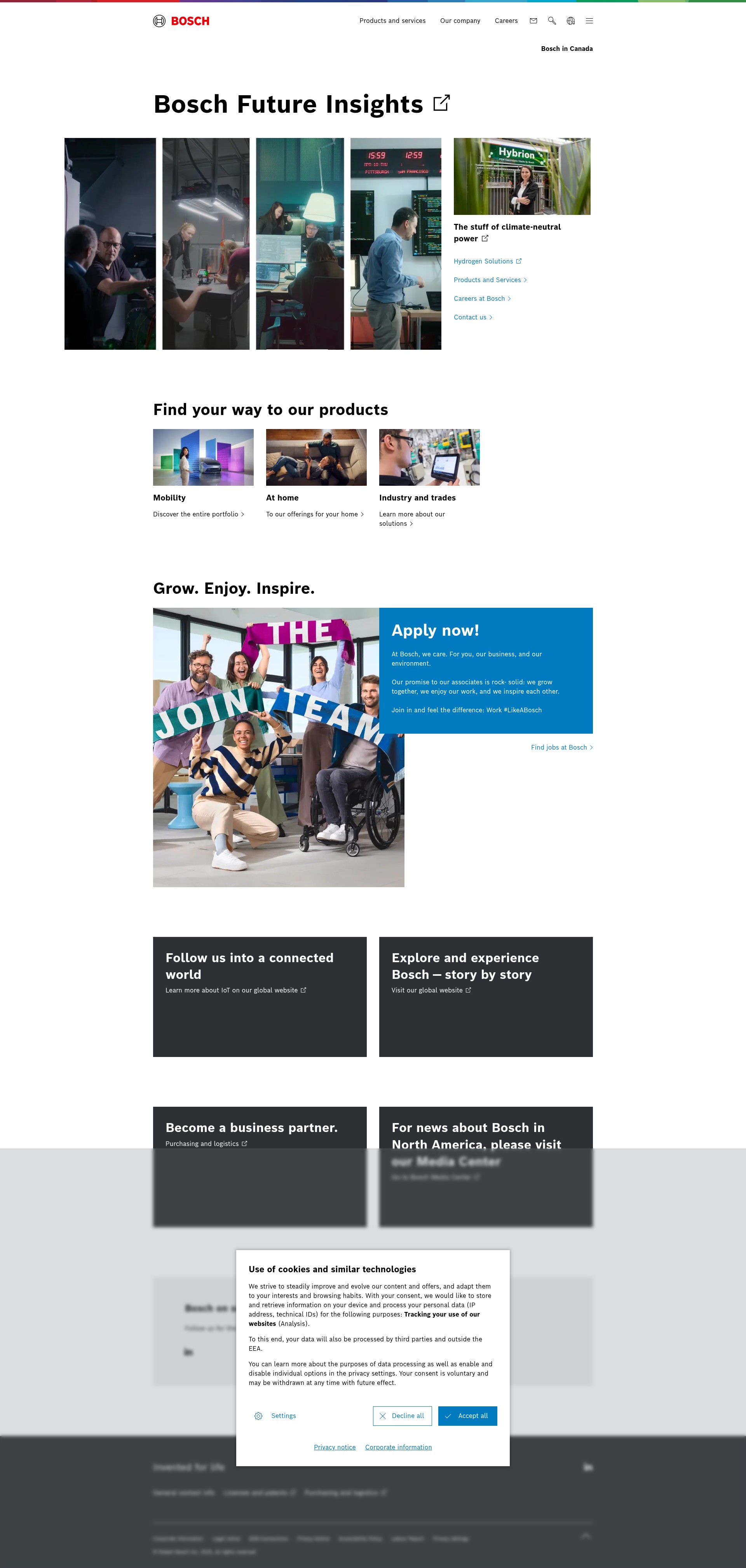Click the Mobility card title
746x1568 pixels.
[169, 498]
